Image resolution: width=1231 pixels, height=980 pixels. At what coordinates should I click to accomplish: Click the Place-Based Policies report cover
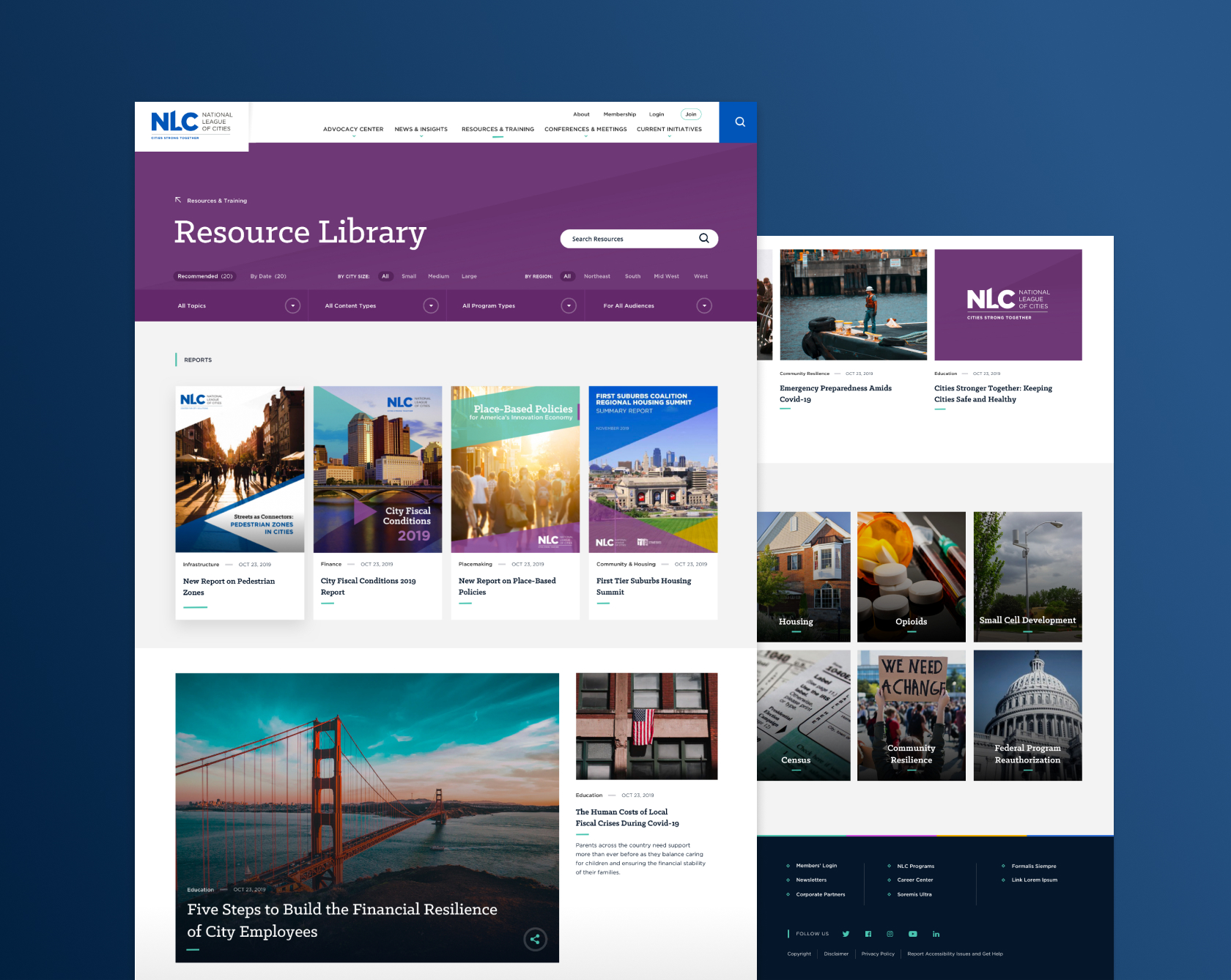(x=515, y=469)
